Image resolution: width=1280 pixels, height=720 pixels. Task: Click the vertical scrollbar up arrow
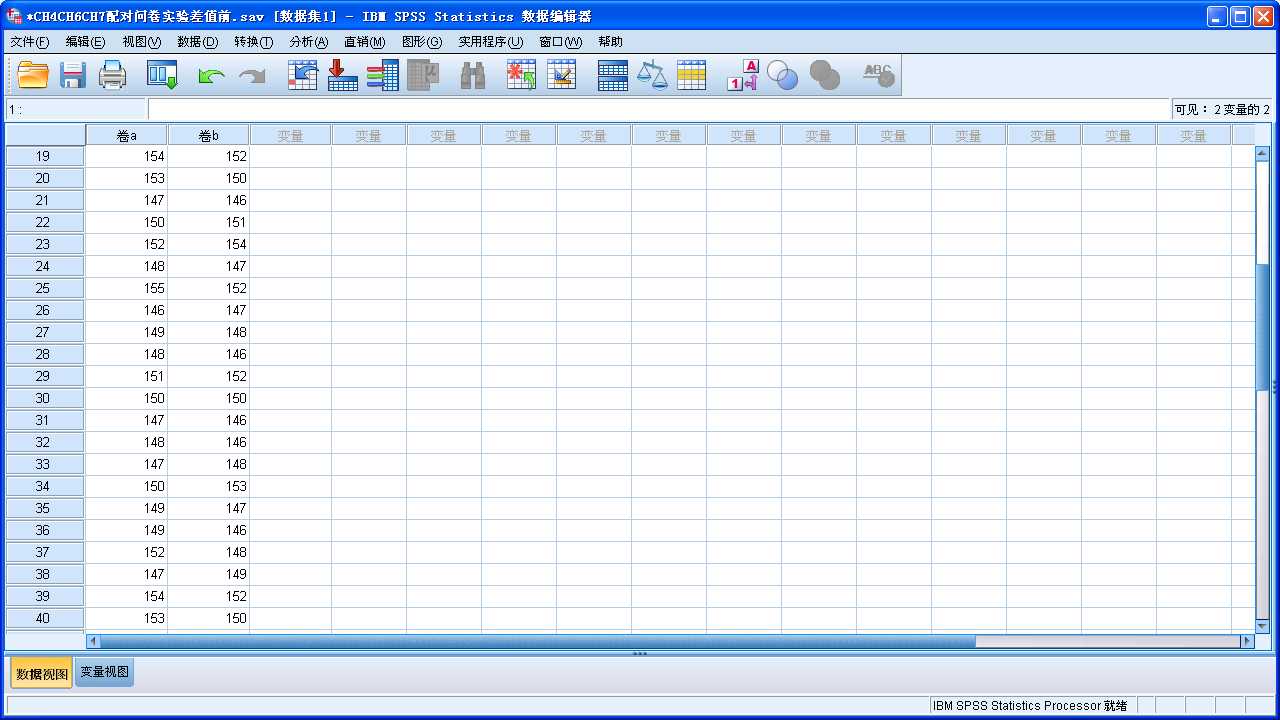[x=1262, y=154]
